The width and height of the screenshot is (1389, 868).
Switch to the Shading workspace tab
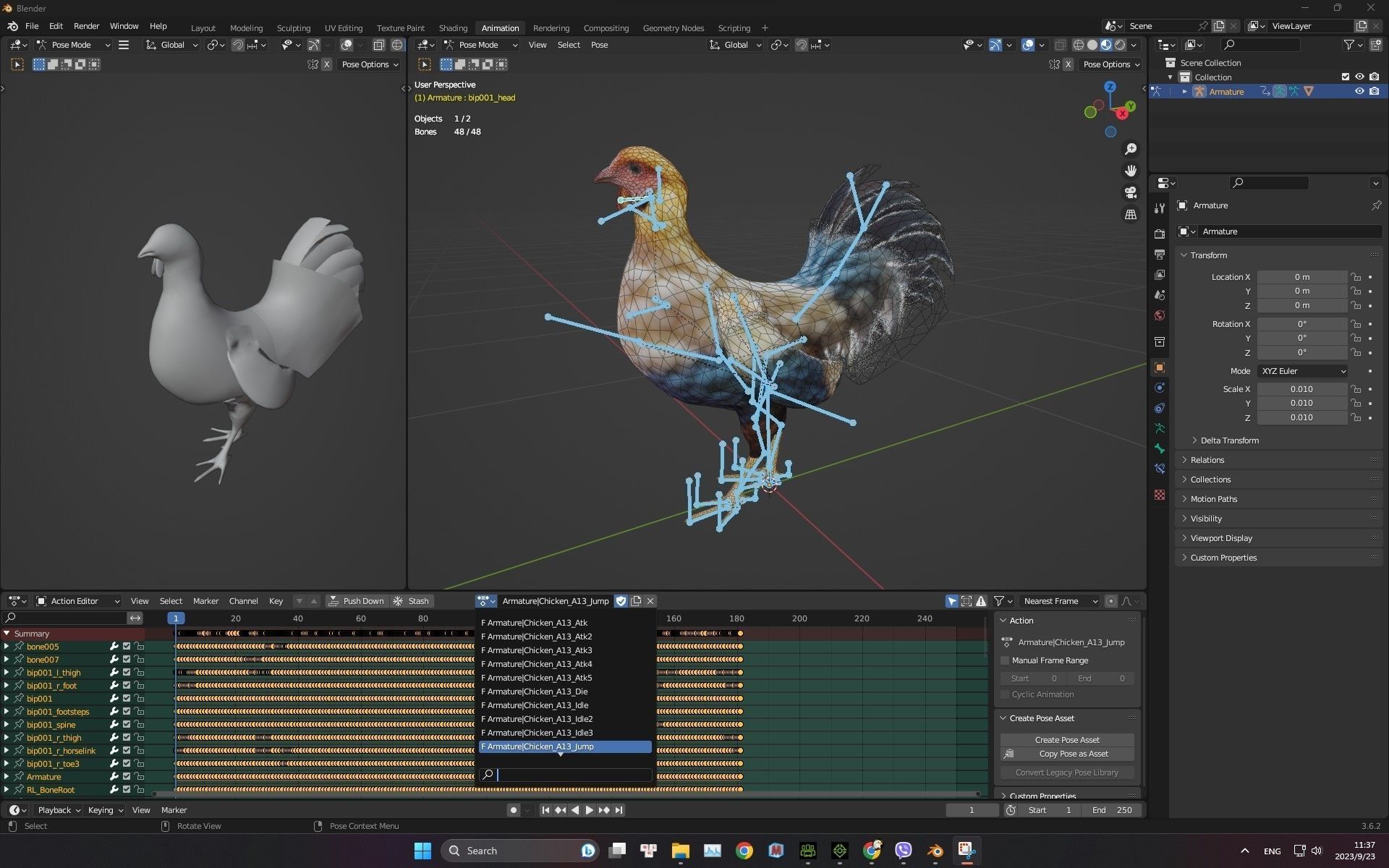[x=453, y=28]
